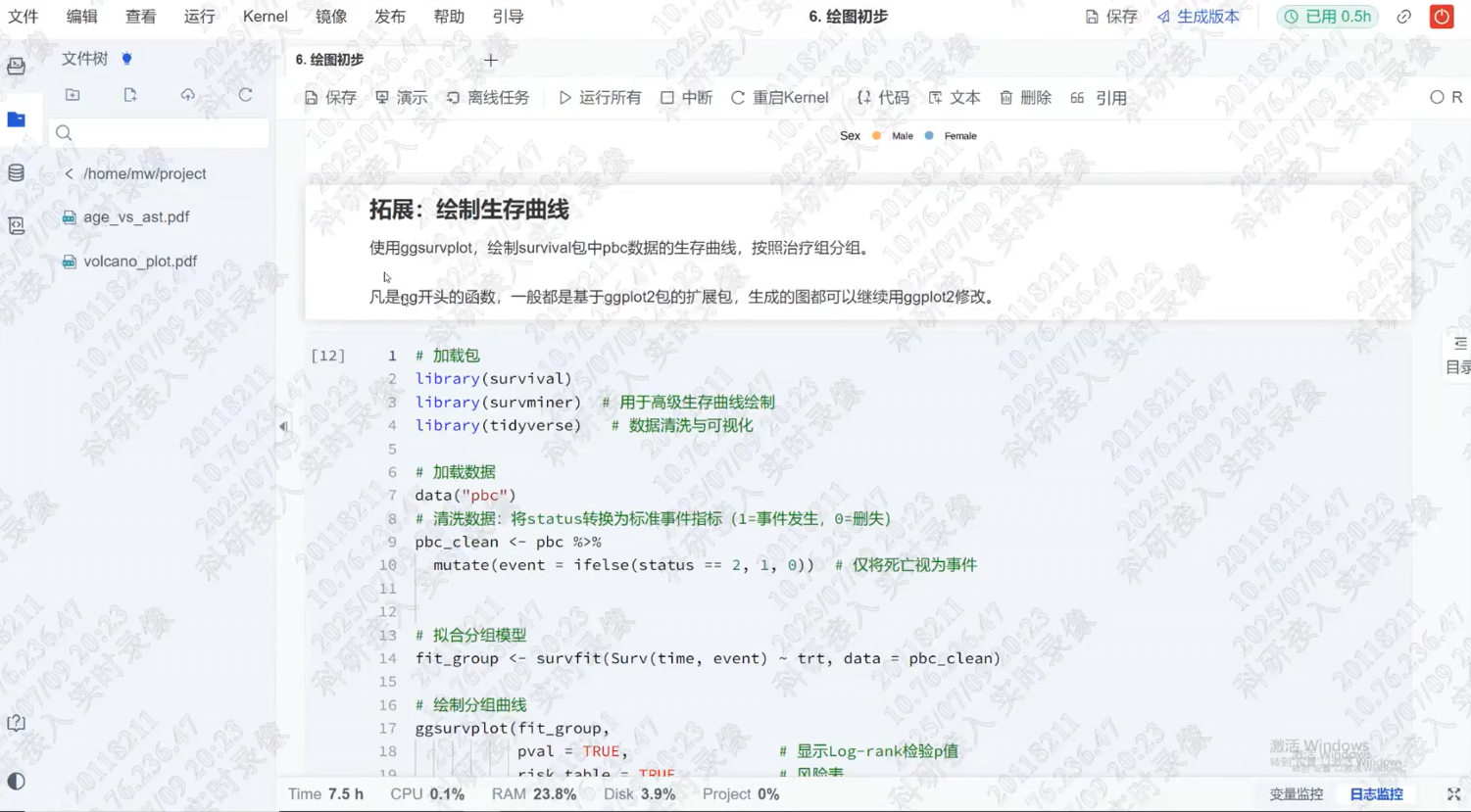Viewport: 1471px width, 812px height.
Task: Click 运行所有 to run all cells
Action: point(600,98)
